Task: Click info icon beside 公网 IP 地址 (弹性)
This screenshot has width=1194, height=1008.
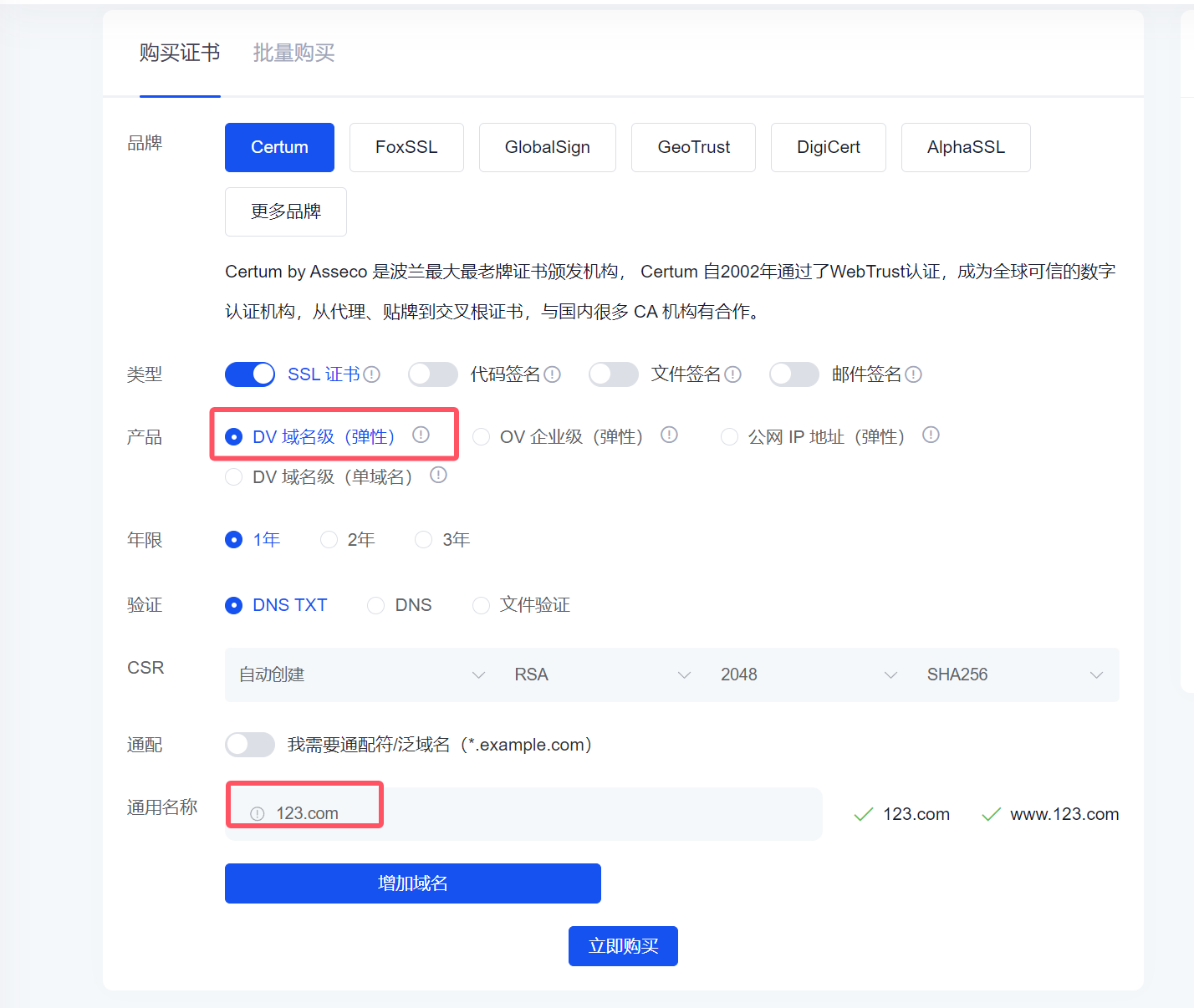Action: click(x=931, y=435)
